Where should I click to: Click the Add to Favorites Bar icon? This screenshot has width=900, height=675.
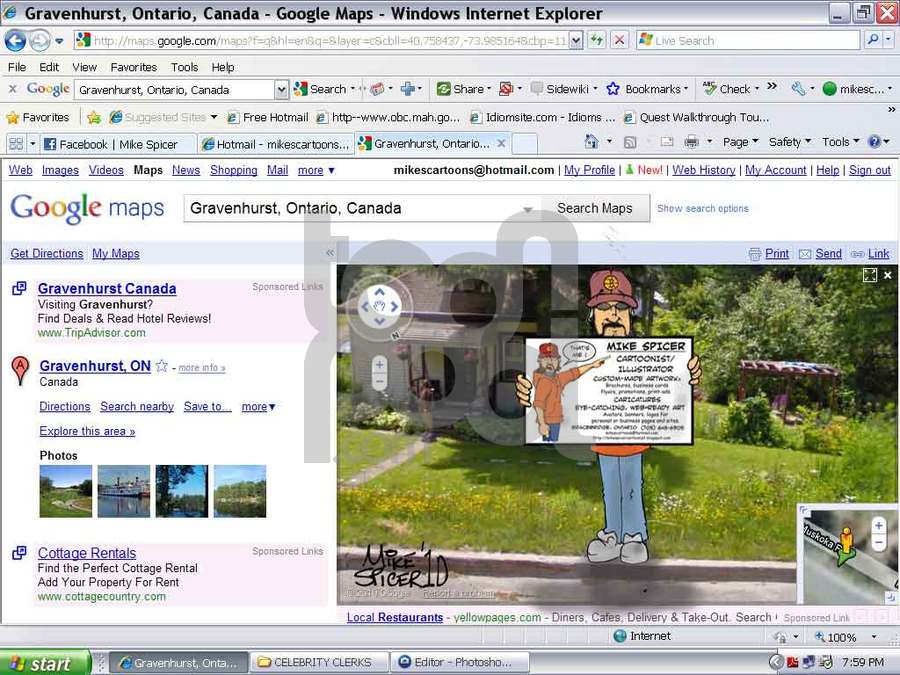(x=94, y=118)
